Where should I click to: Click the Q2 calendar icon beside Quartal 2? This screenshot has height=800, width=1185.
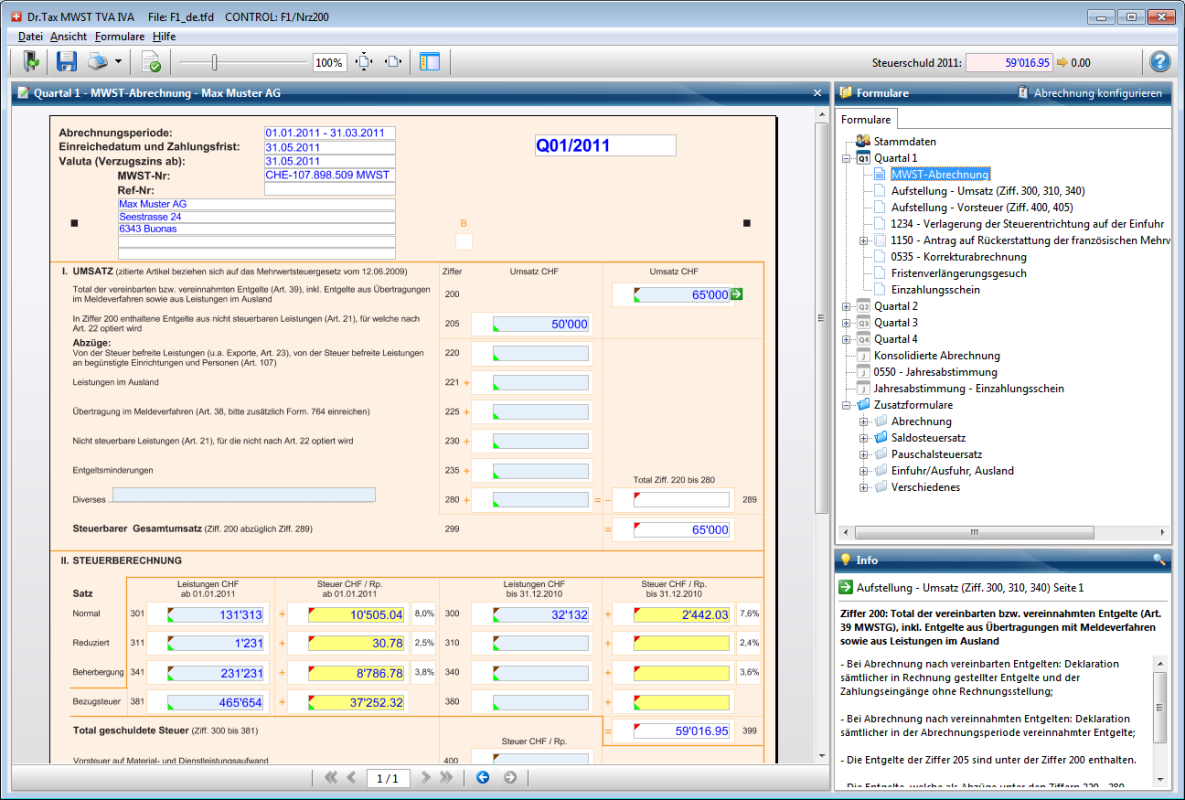point(863,307)
